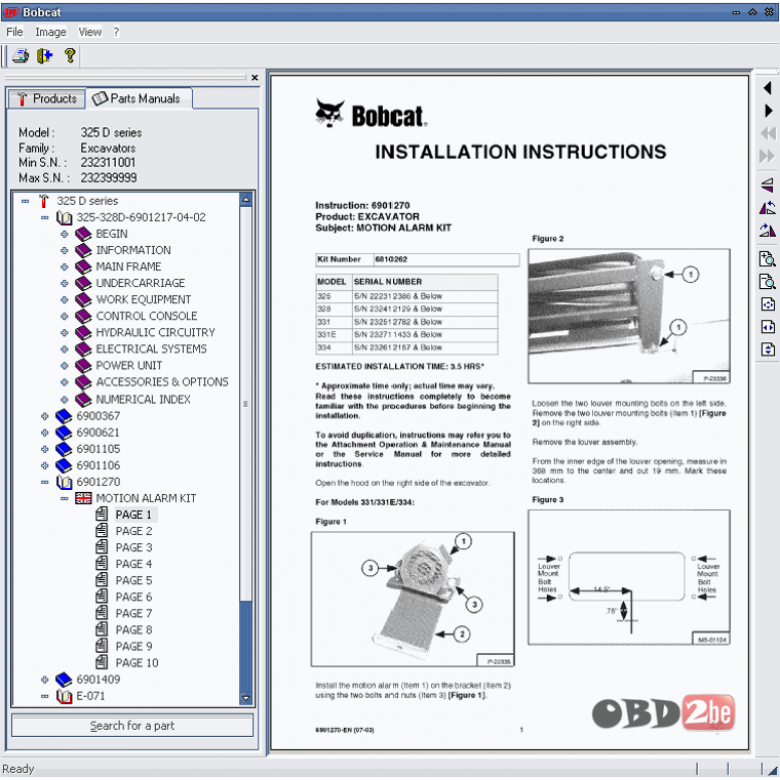Expand the ELECTRICAL SYSTEMS section
The width and height of the screenshot is (780, 780).
pos(64,349)
